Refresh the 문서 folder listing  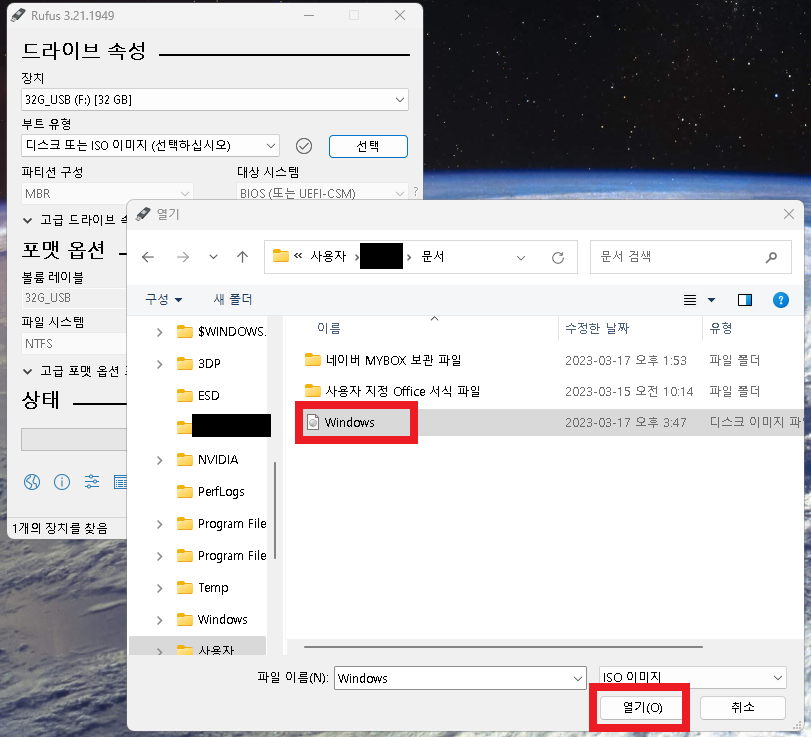point(558,258)
